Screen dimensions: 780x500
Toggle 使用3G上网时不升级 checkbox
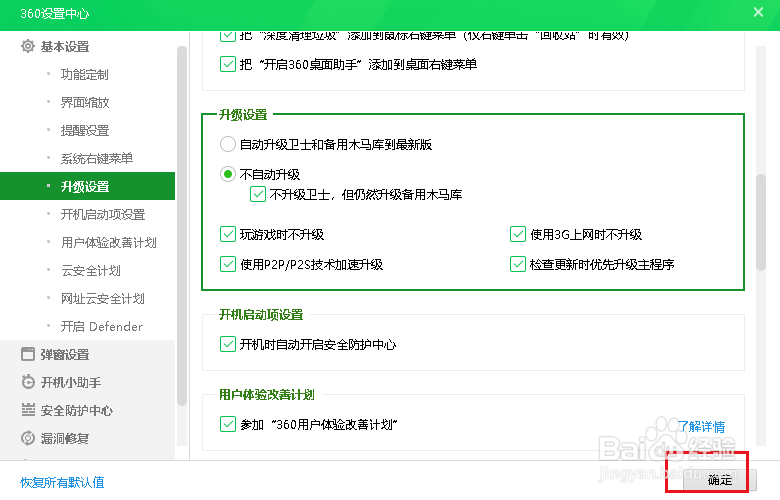pos(518,234)
